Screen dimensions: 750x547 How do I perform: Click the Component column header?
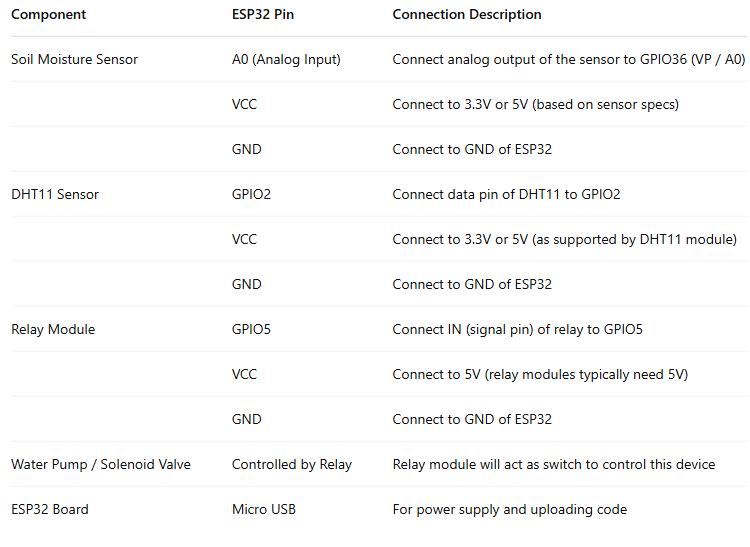tap(49, 15)
